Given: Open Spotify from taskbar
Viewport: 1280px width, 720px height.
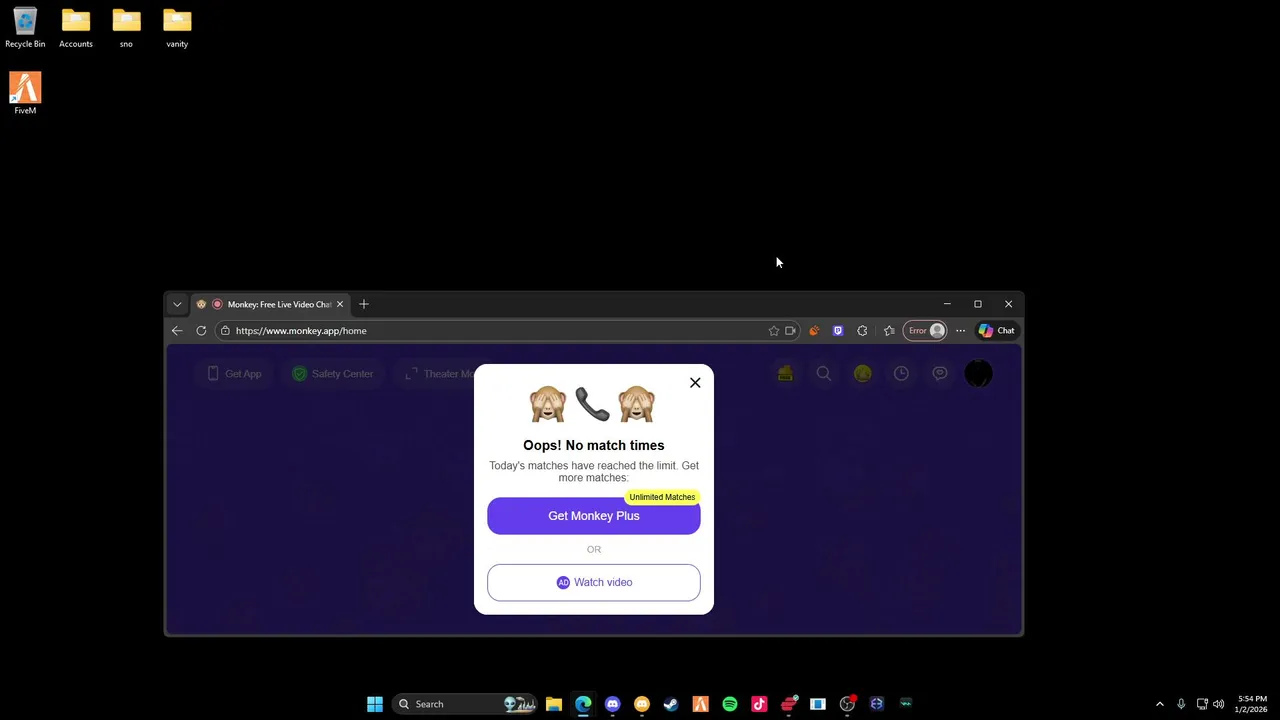Looking at the screenshot, I should point(730,704).
